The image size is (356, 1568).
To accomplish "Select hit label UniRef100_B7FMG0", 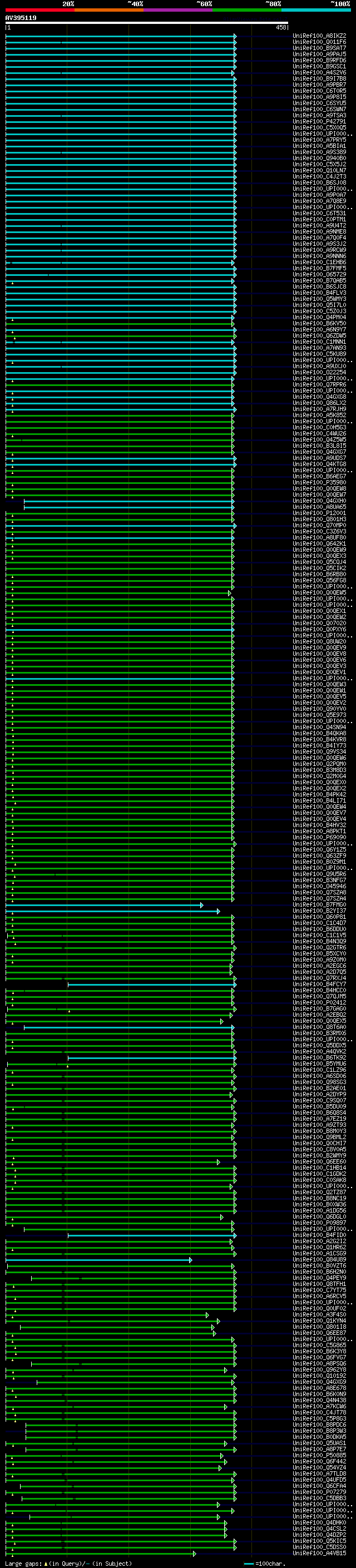I will coord(319,905).
